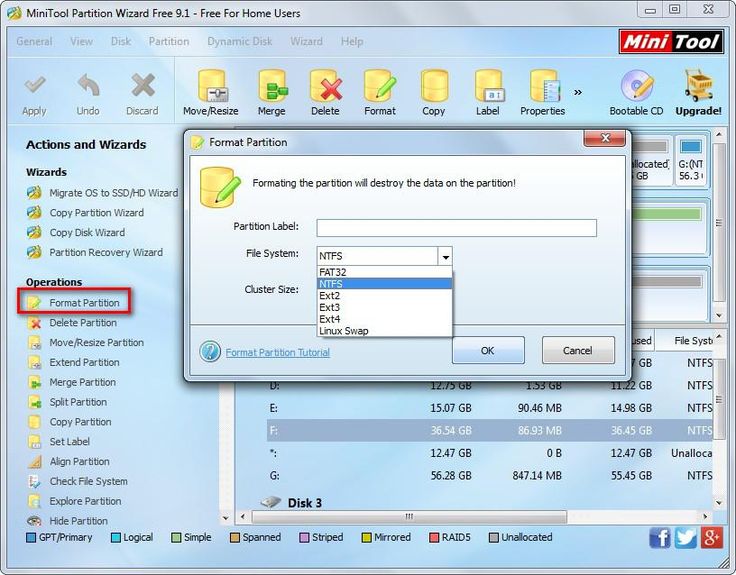Select Linux Swap file system option
The image size is (736, 575).
click(384, 331)
